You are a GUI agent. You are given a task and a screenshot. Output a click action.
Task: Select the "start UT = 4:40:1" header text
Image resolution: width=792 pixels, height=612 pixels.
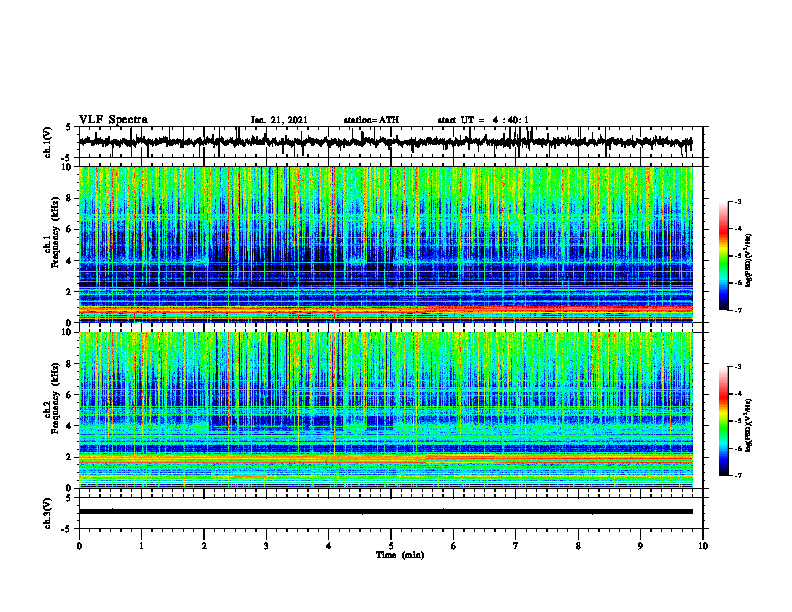[x=483, y=120]
